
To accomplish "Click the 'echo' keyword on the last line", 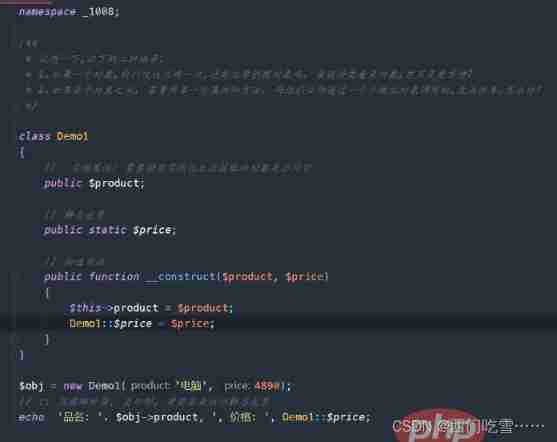I will pyautogui.click(x=32, y=417).
